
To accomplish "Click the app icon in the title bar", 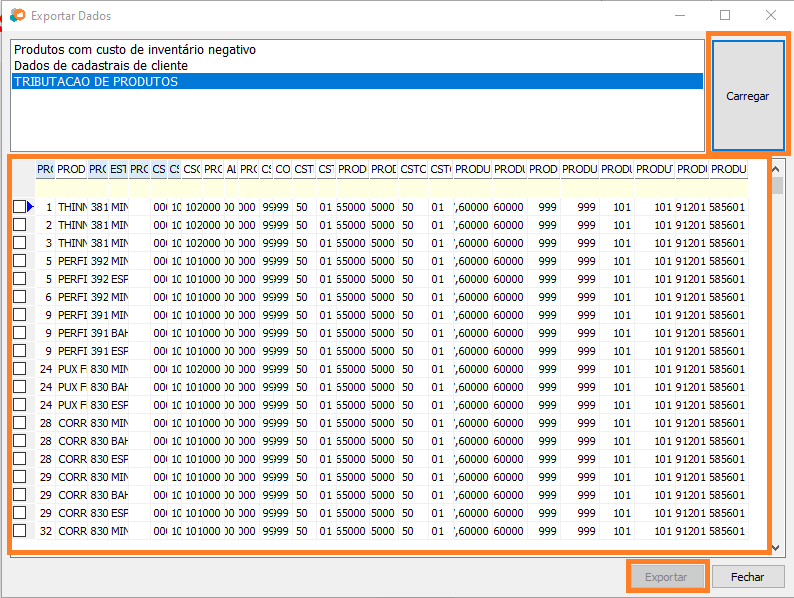I will [17, 16].
